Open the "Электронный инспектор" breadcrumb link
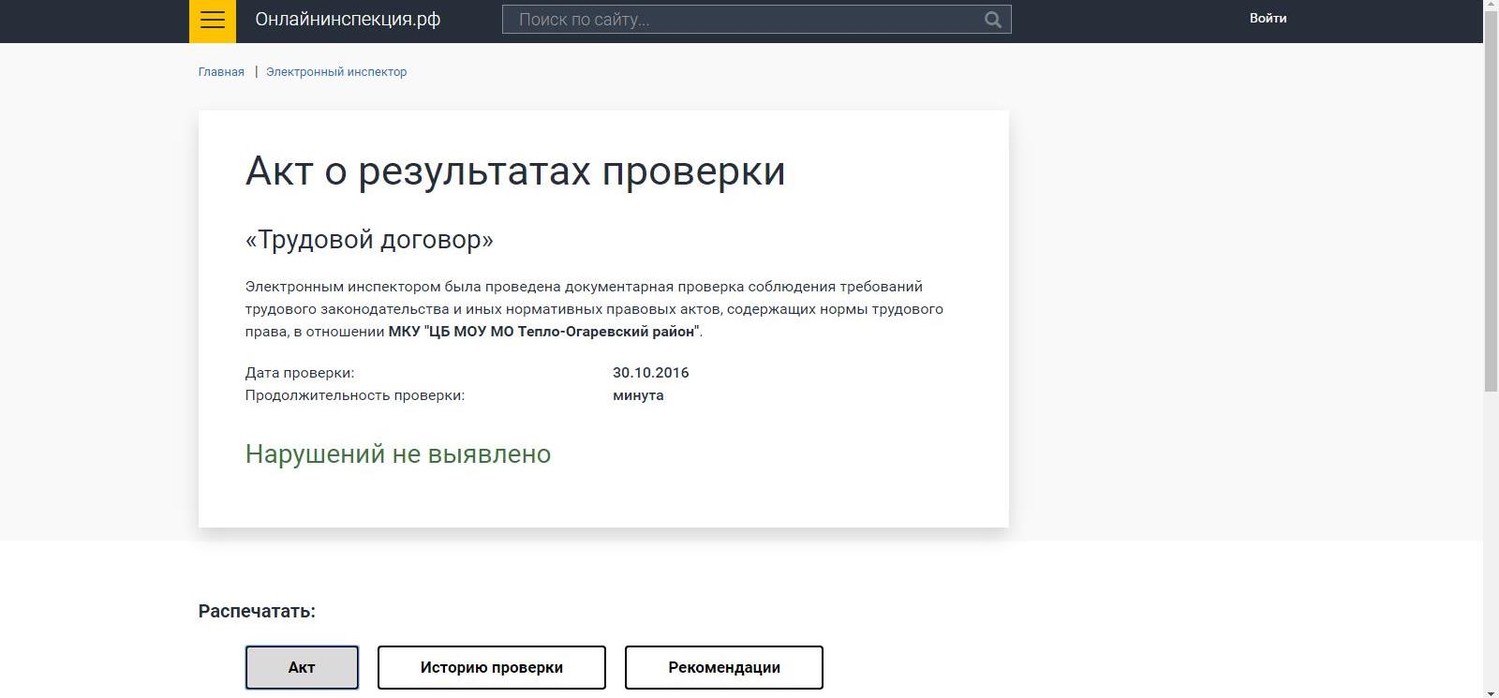This screenshot has width=1499, height=698. (336, 72)
